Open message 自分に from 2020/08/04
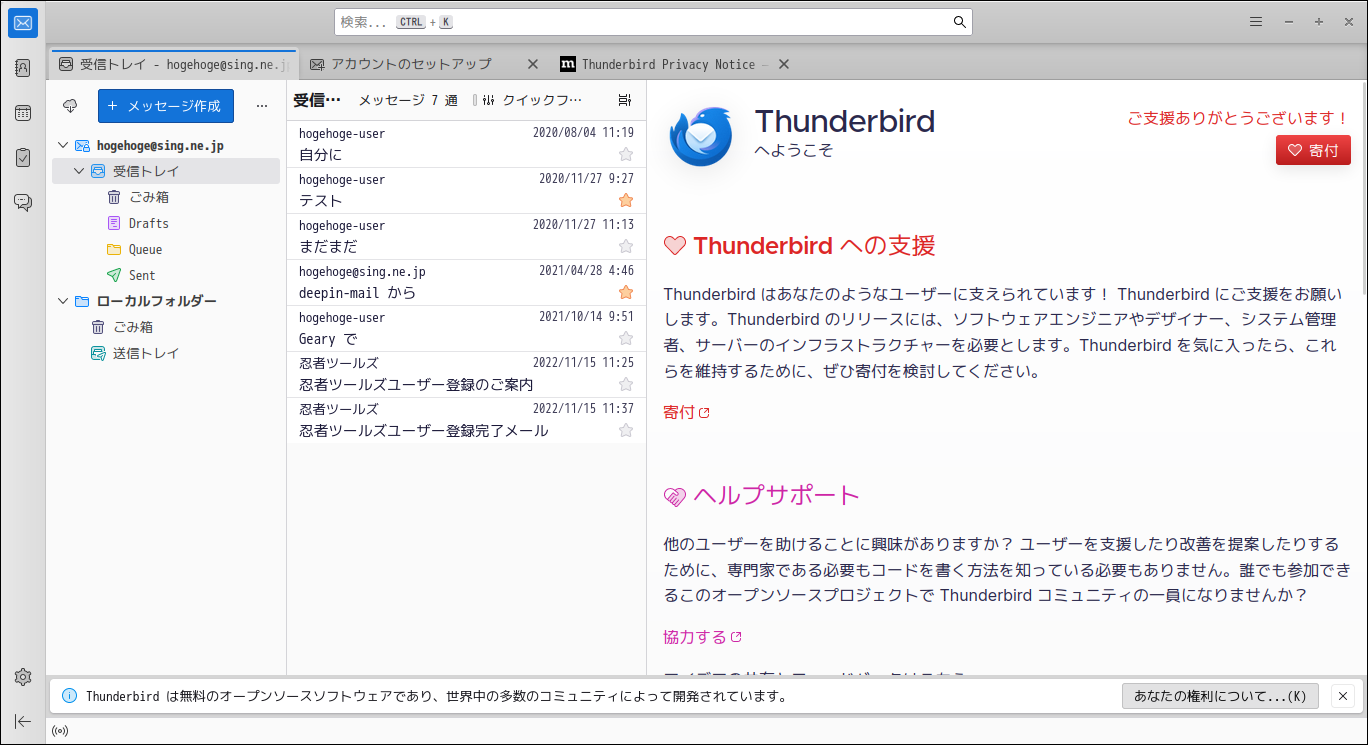Image resolution: width=1368 pixels, height=745 pixels. (466, 145)
